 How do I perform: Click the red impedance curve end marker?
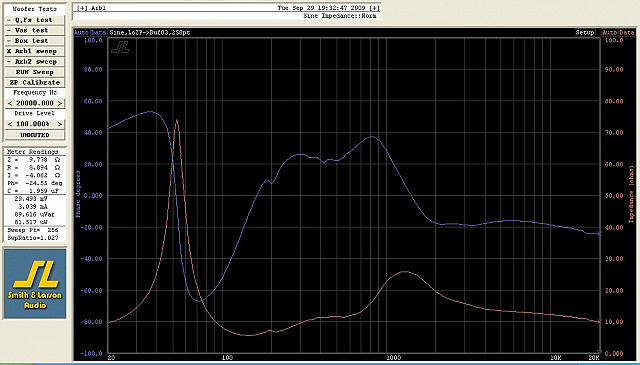[x=600, y=322]
